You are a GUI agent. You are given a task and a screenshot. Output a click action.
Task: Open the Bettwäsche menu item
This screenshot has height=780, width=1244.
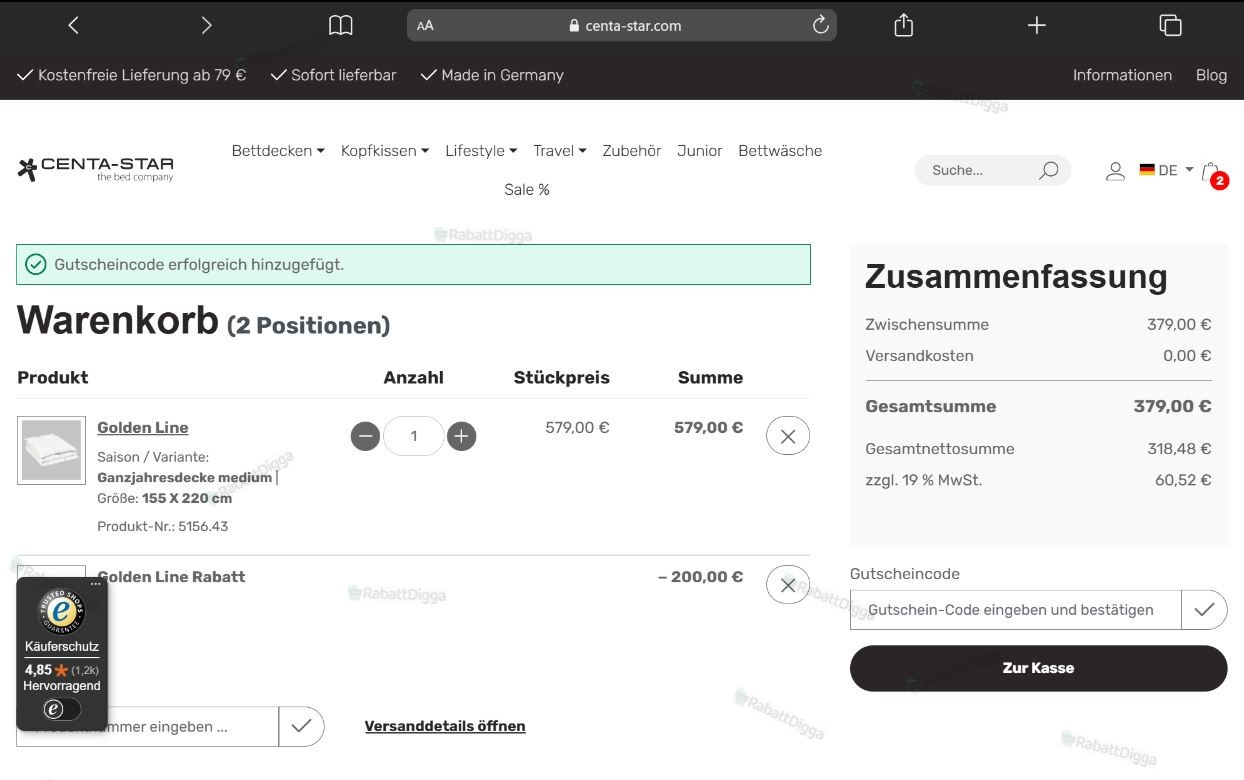tap(780, 151)
